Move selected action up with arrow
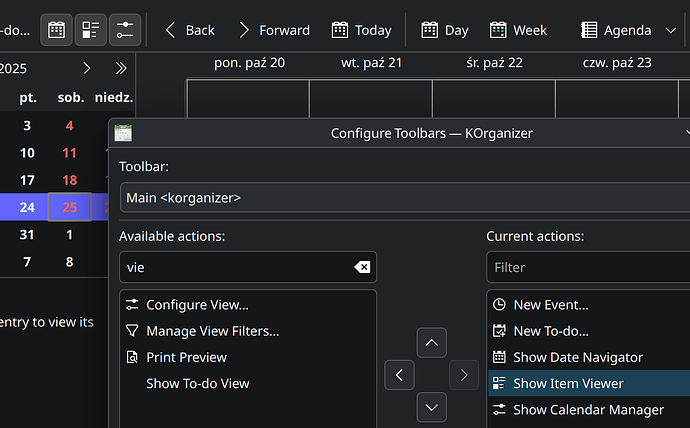 tap(431, 343)
